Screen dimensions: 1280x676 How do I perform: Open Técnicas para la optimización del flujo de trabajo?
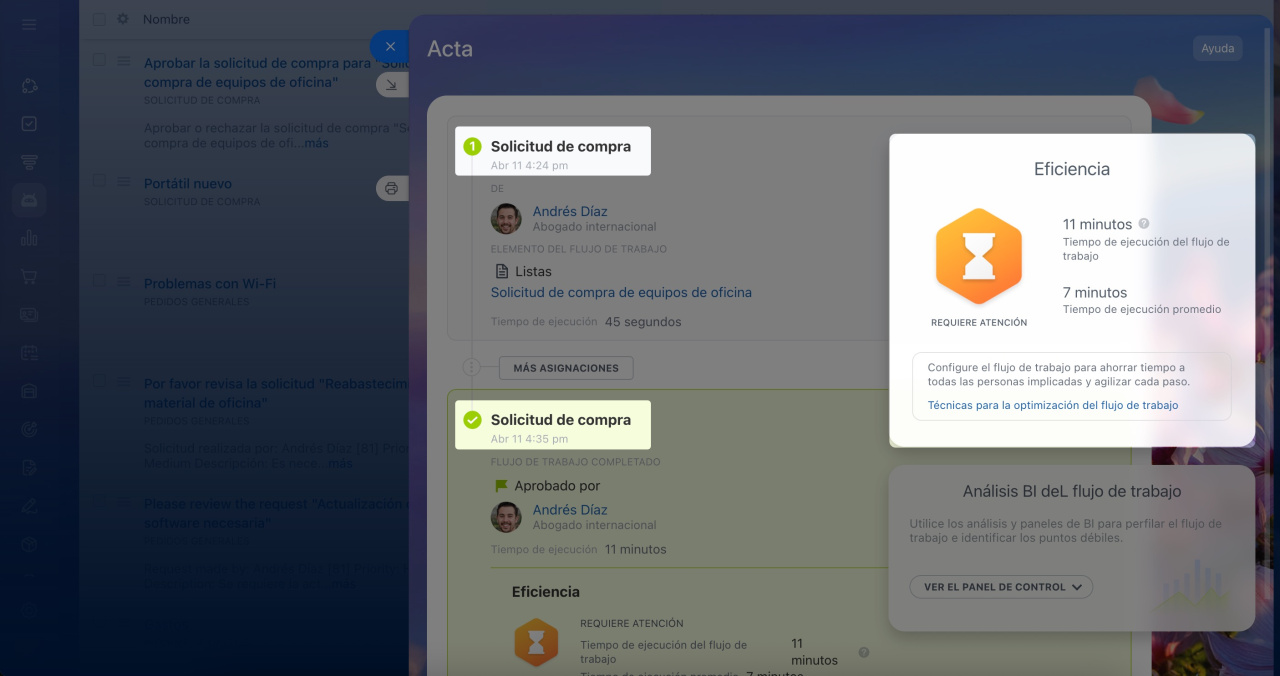pyautogui.click(x=1053, y=405)
